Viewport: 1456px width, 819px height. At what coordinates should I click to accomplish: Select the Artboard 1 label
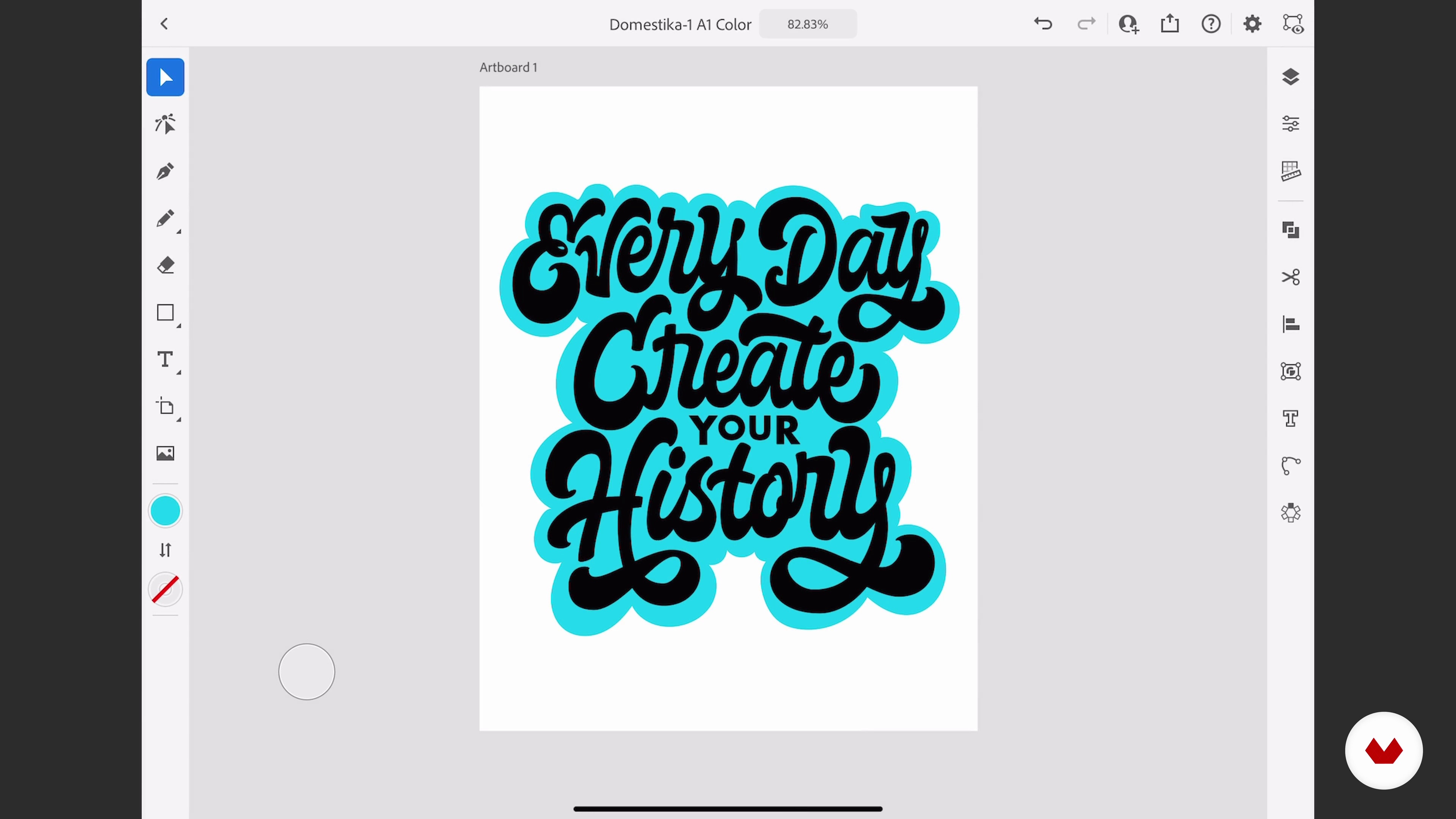[x=508, y=67]
